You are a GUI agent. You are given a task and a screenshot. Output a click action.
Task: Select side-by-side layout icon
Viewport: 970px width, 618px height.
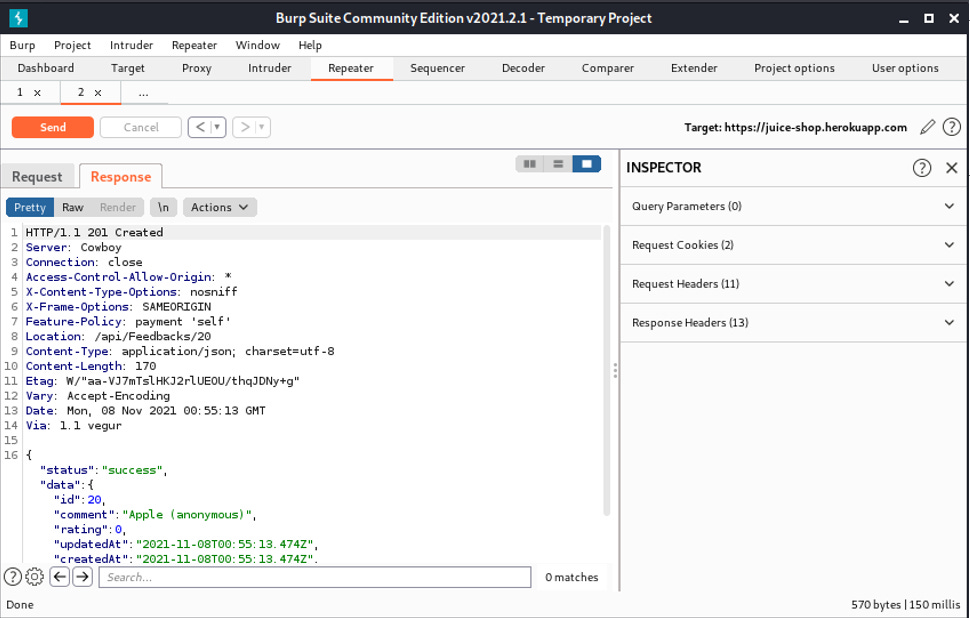(530, 164)
